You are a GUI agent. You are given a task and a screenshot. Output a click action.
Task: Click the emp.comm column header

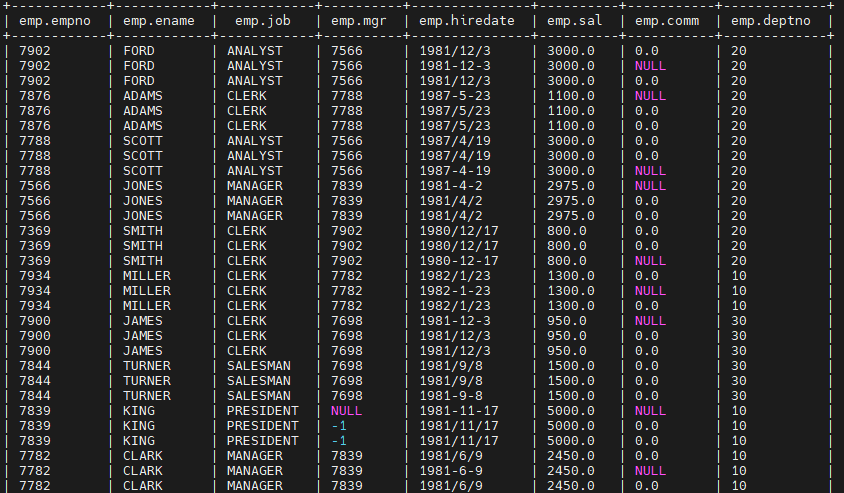(667, 21)
